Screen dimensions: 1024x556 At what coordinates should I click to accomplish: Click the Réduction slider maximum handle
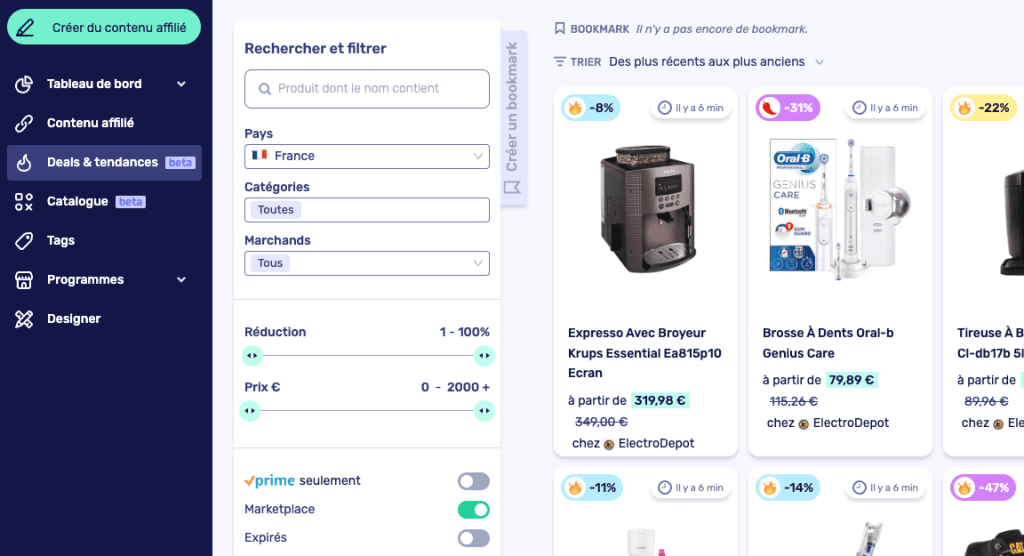coord(484,355)
